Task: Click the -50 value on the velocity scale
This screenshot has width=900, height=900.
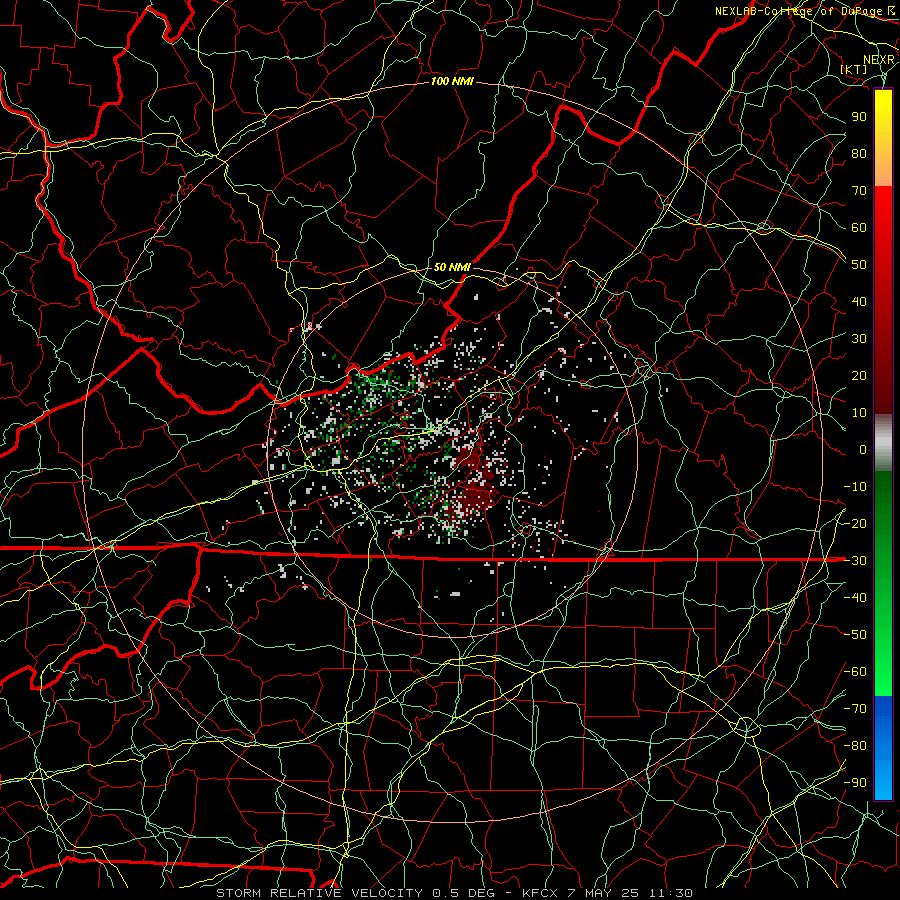Action: 855,635
